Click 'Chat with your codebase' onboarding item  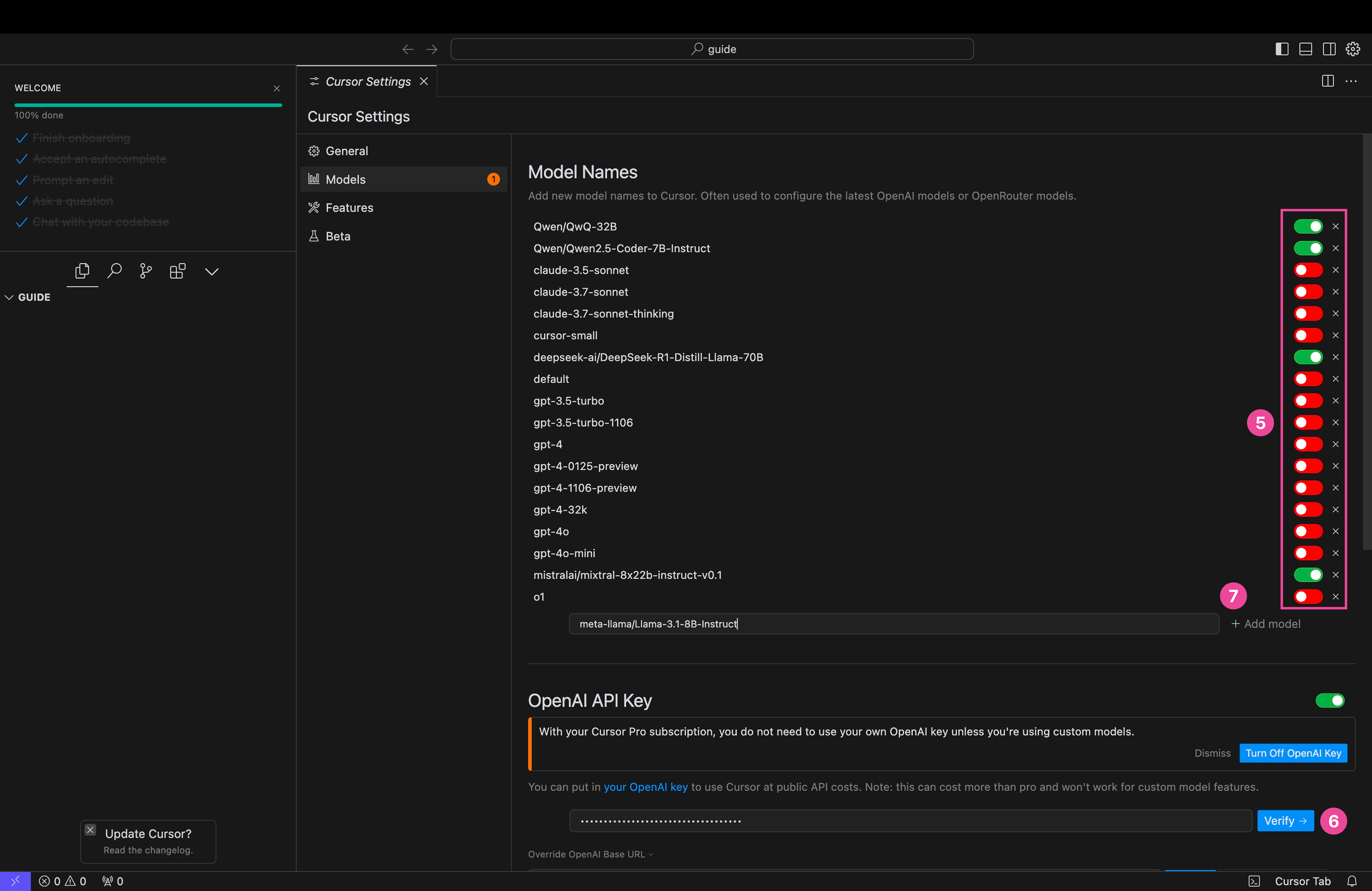pyautogui.click(x=101, y=222)
